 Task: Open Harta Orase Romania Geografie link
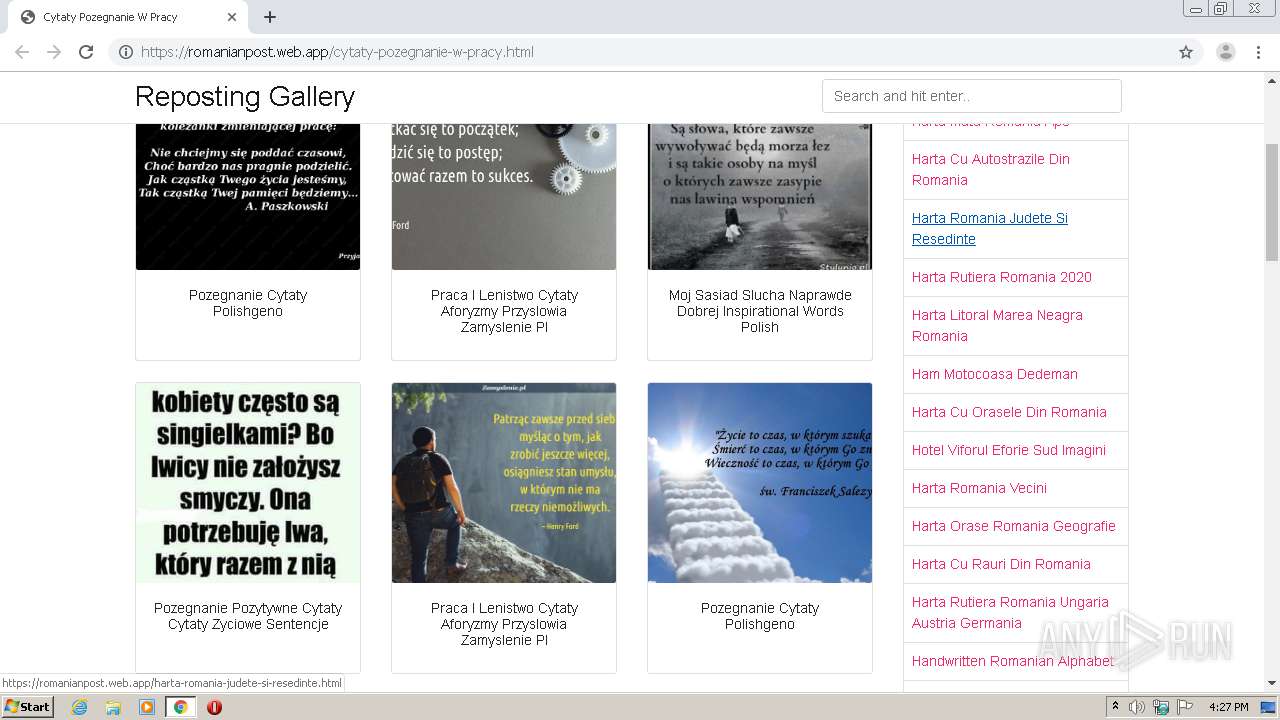click(x=1014, y=526)
